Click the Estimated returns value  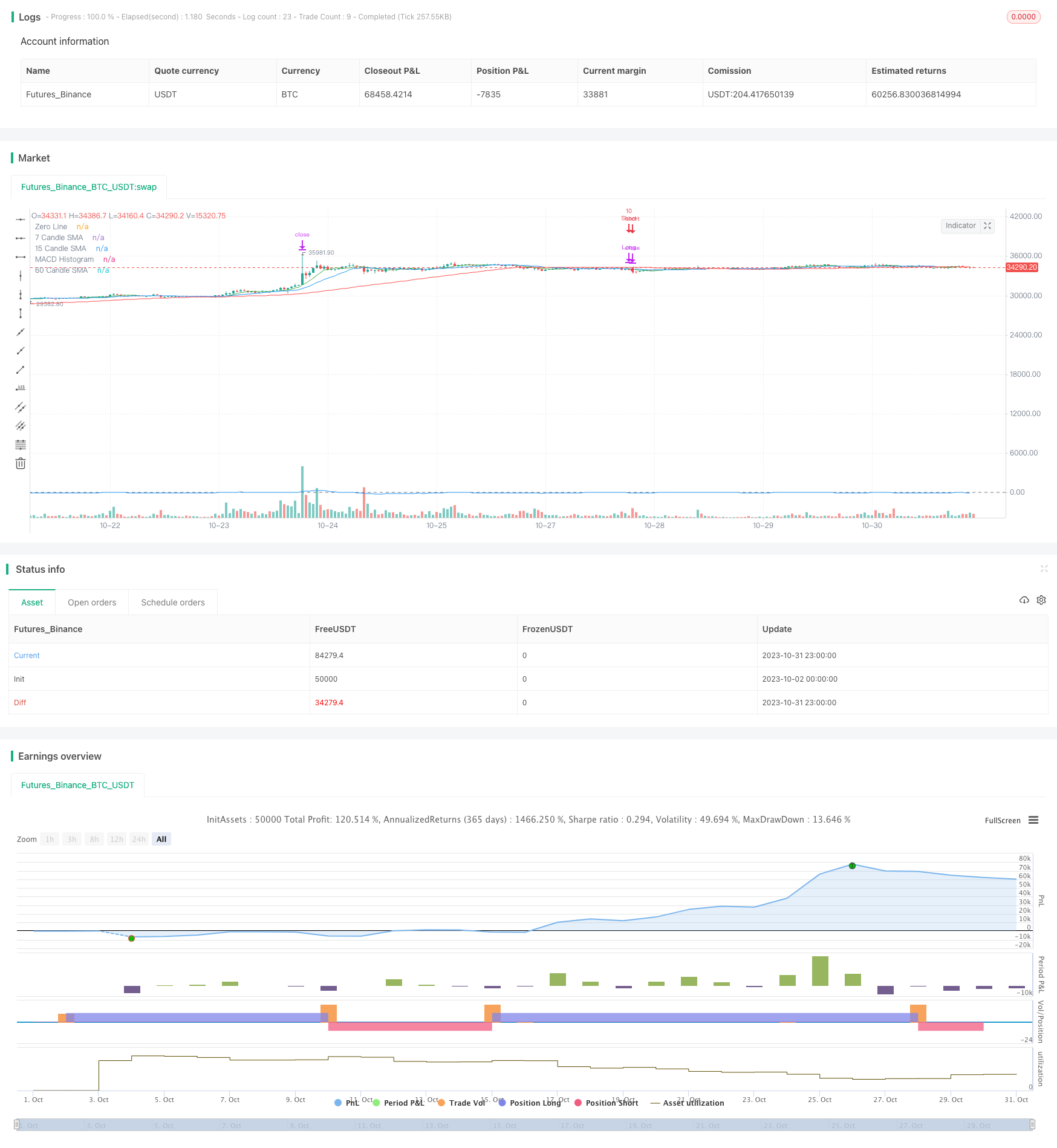916,94
